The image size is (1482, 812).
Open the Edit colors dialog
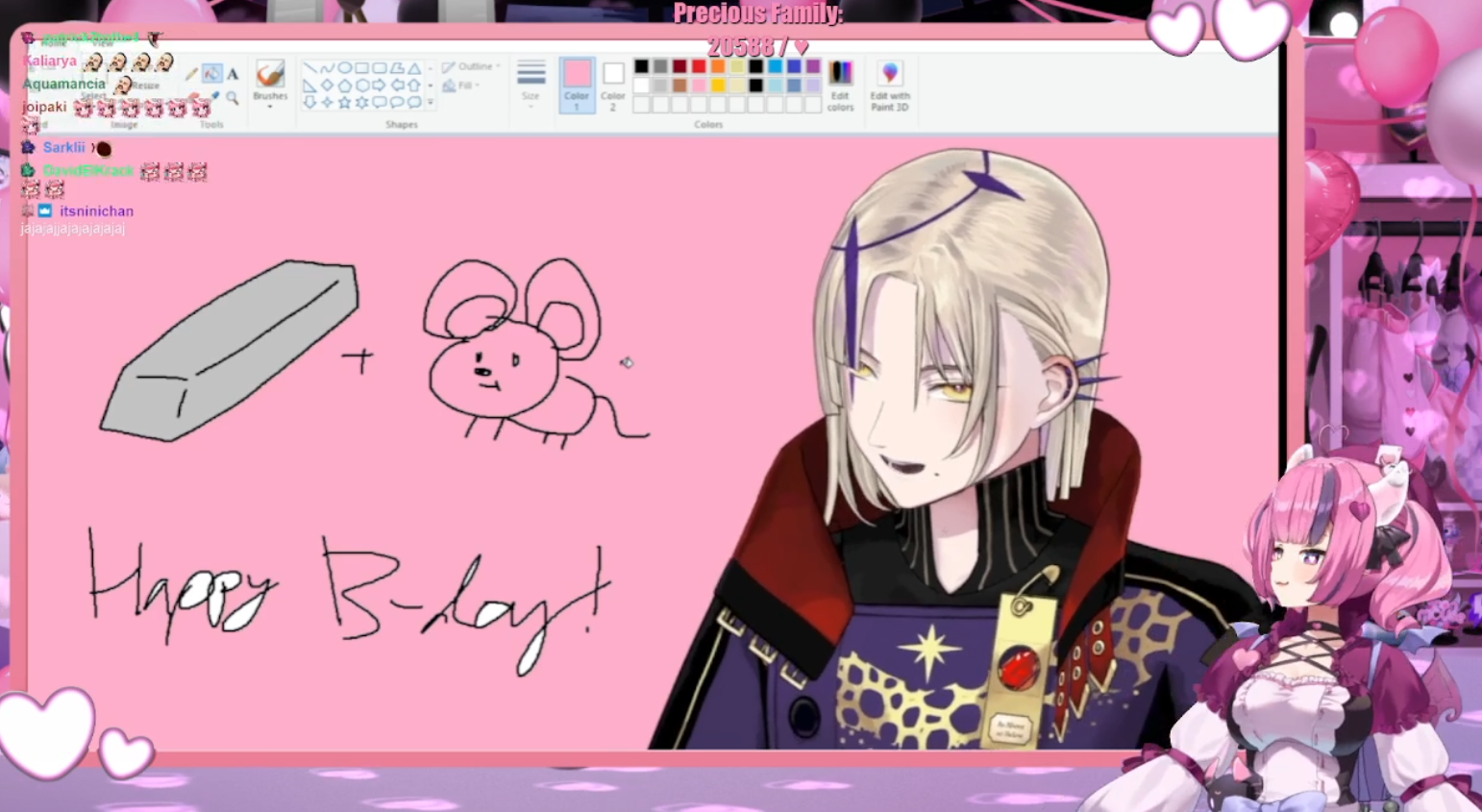click(840, 86)
